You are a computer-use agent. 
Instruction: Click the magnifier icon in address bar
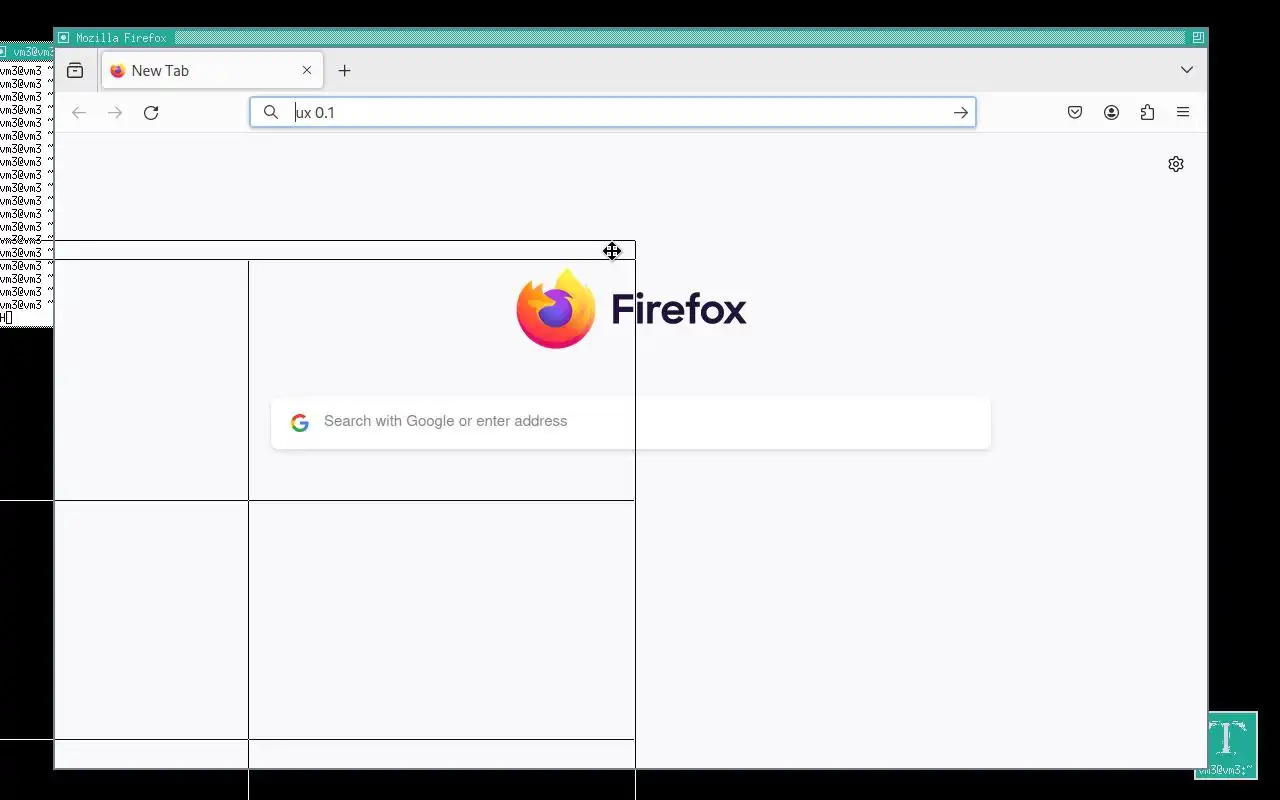click(x=270, y=112)
